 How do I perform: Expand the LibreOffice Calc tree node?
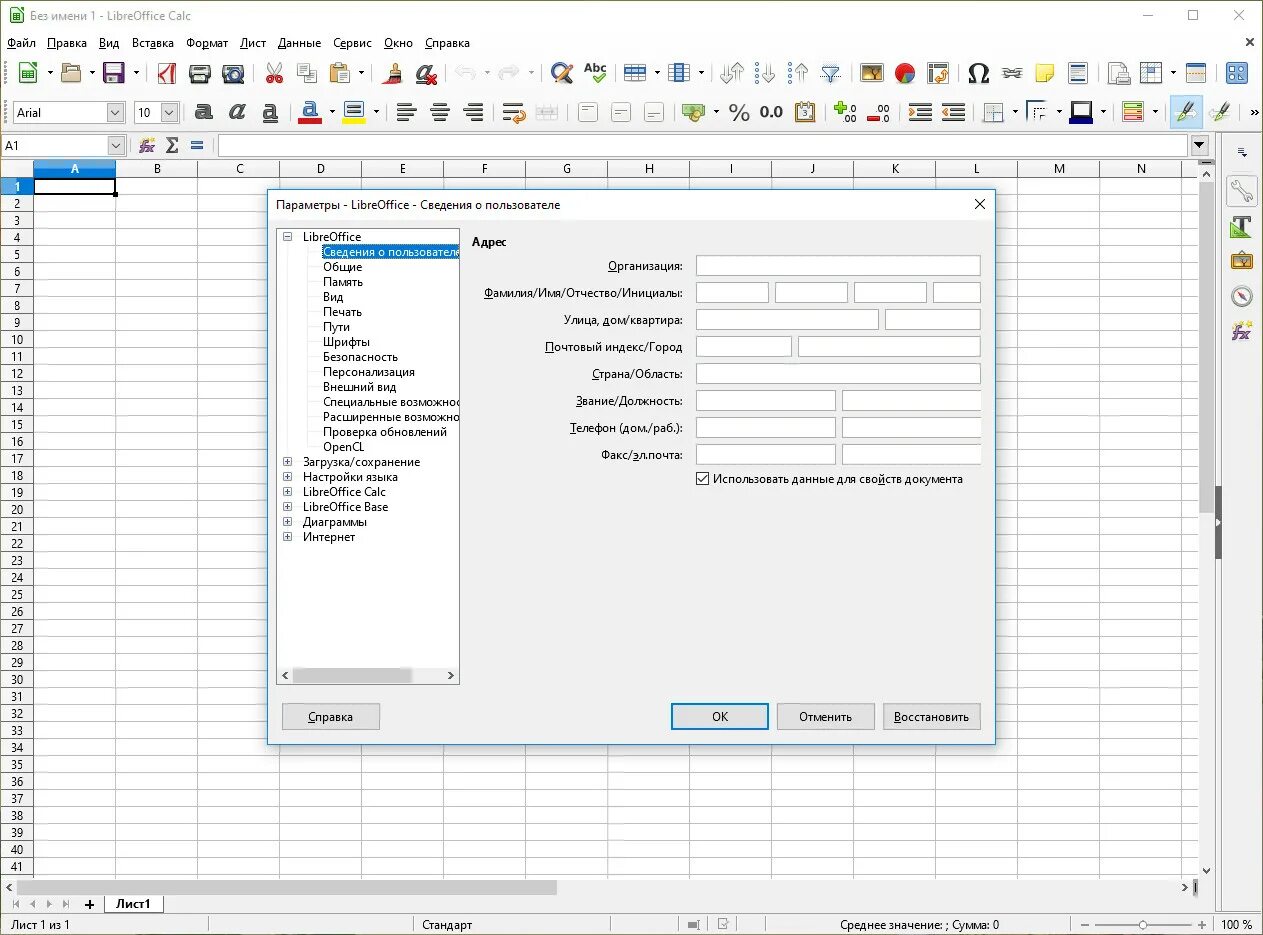coord(288,492)
